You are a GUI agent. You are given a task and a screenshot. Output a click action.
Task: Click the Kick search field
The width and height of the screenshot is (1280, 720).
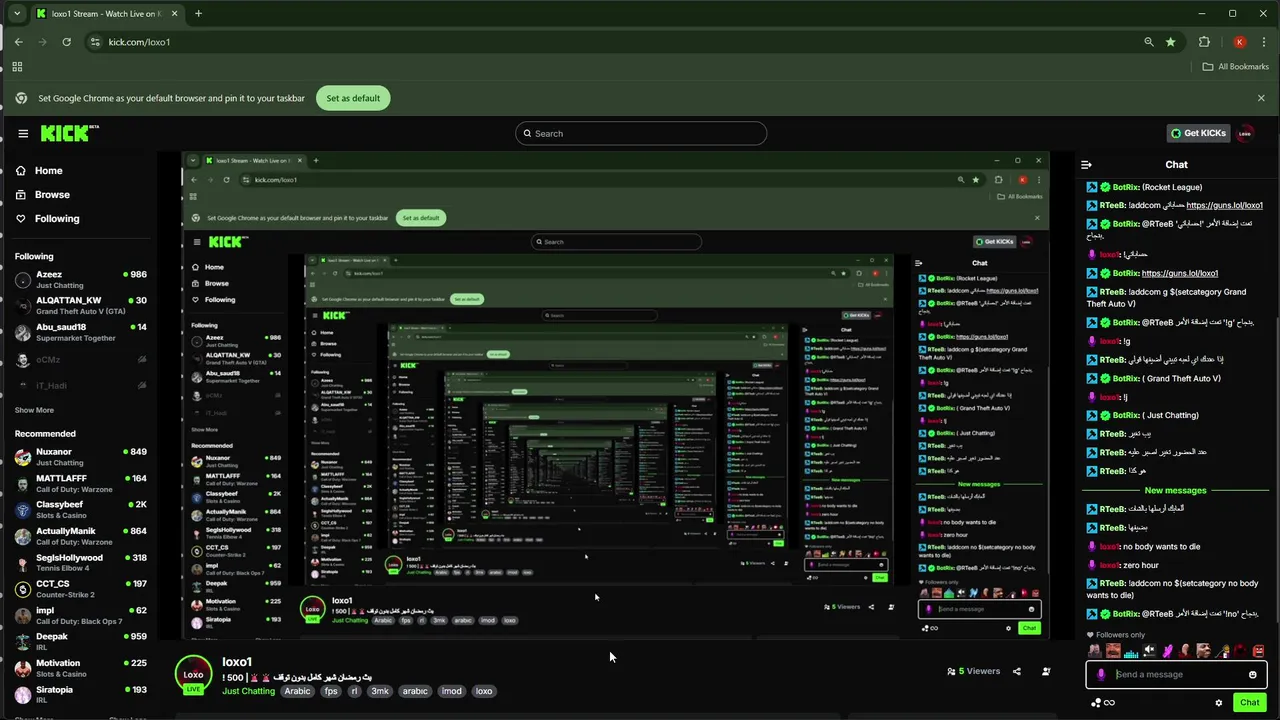[x=641, y=133]
